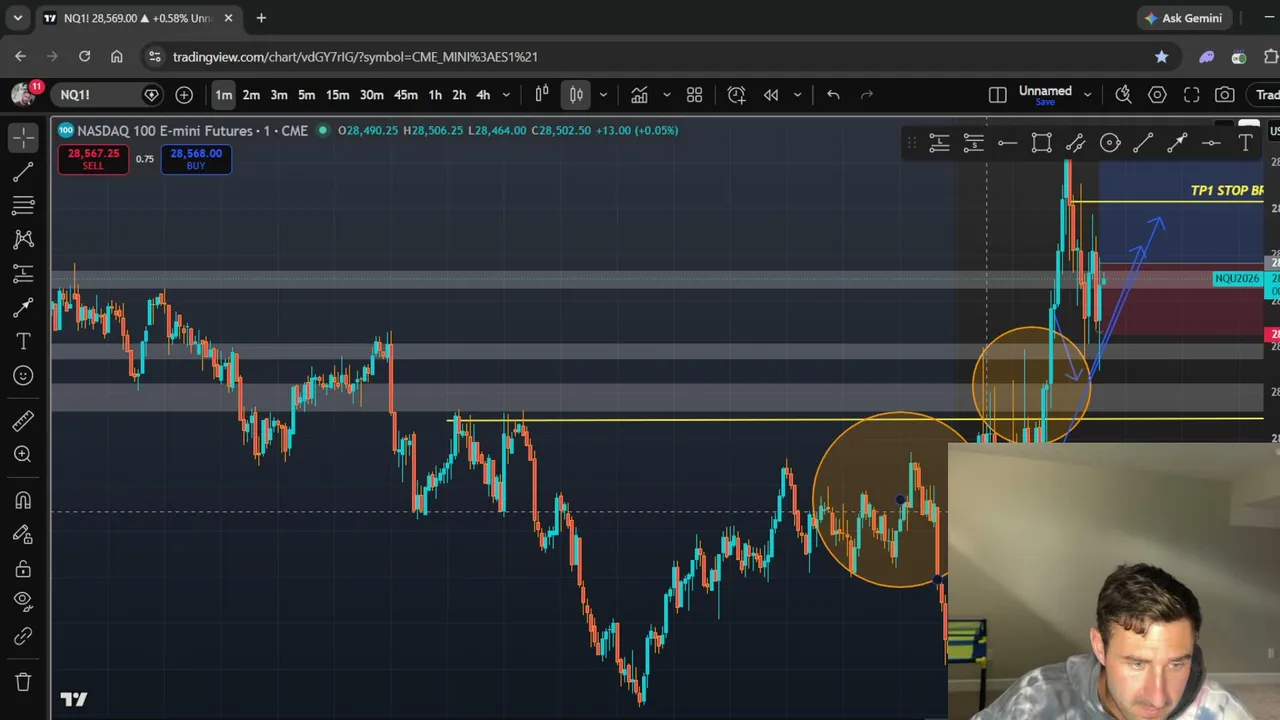Select the Text tool in left sidebar

pos(23,342)
